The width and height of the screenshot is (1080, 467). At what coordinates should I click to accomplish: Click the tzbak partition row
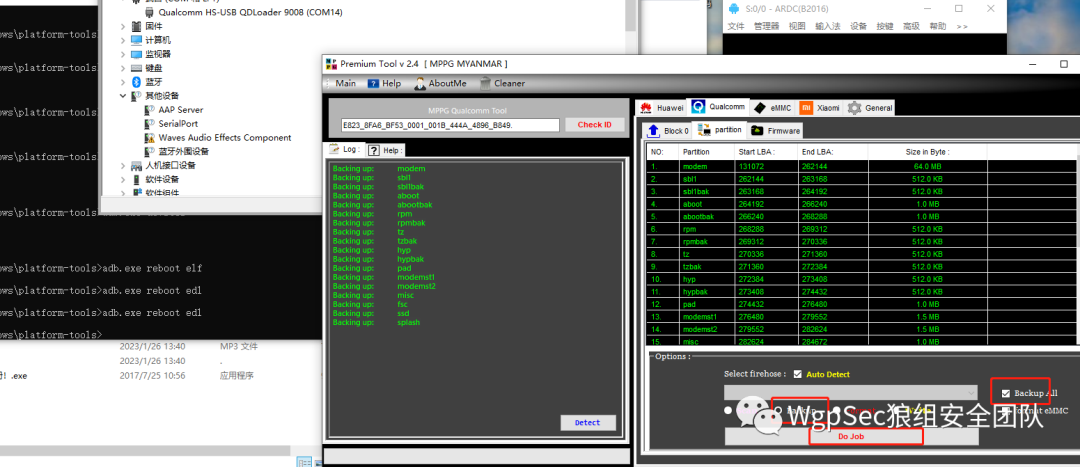tap(861, 267)
